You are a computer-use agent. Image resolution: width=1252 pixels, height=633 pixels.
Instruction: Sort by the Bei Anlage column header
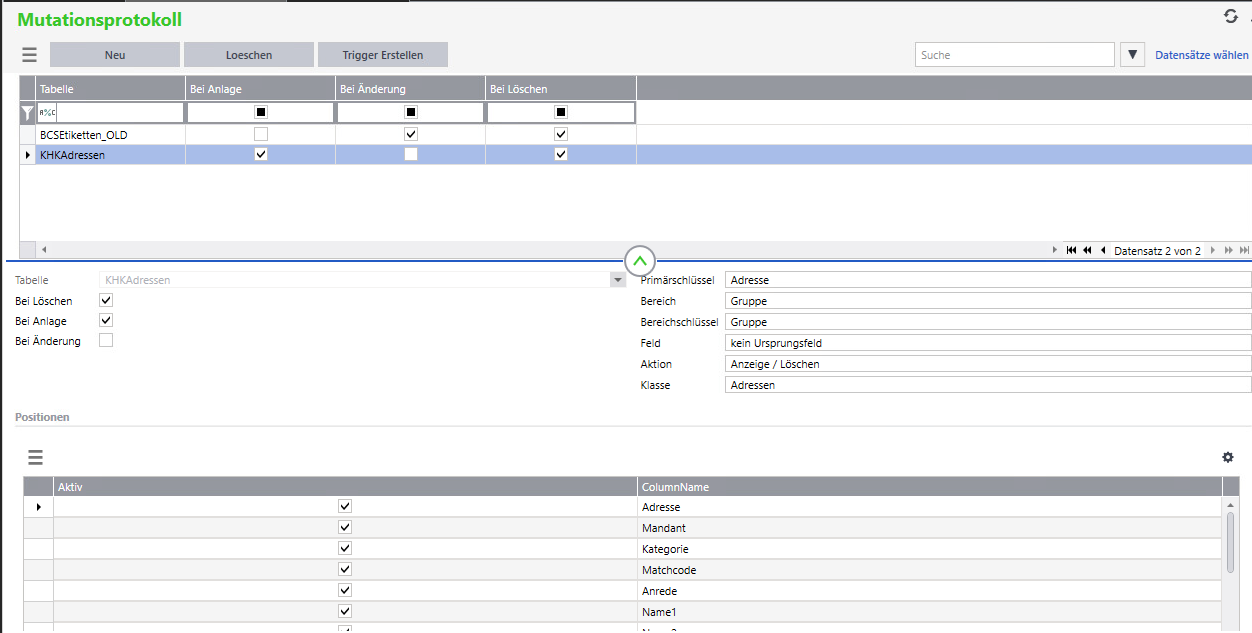tap(260, 89)
